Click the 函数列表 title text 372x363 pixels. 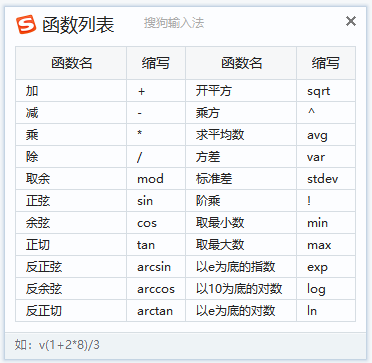pyautogui.click(x=78, y=25)
